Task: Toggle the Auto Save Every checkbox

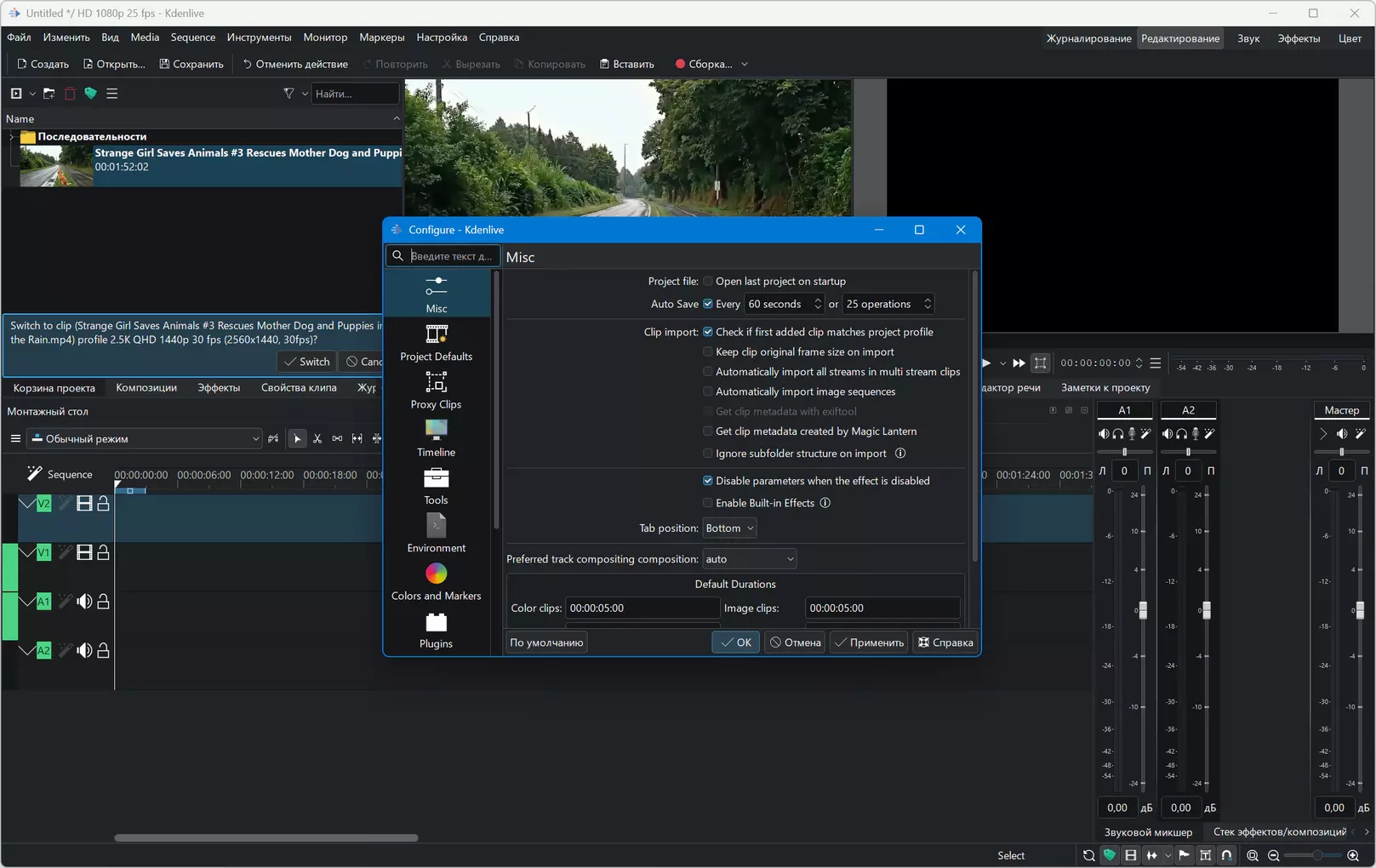Action: point(708,304)
